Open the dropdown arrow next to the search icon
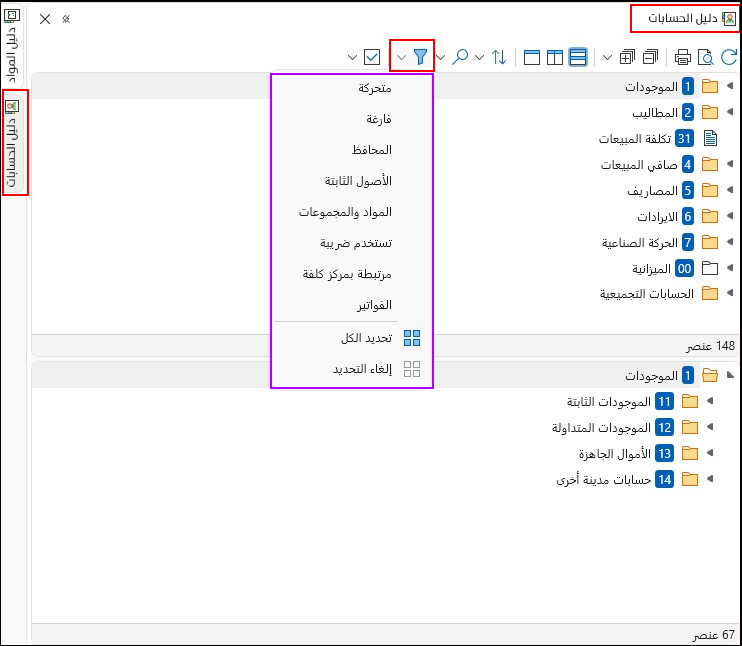The image size is (742, 646). point(441,57)
